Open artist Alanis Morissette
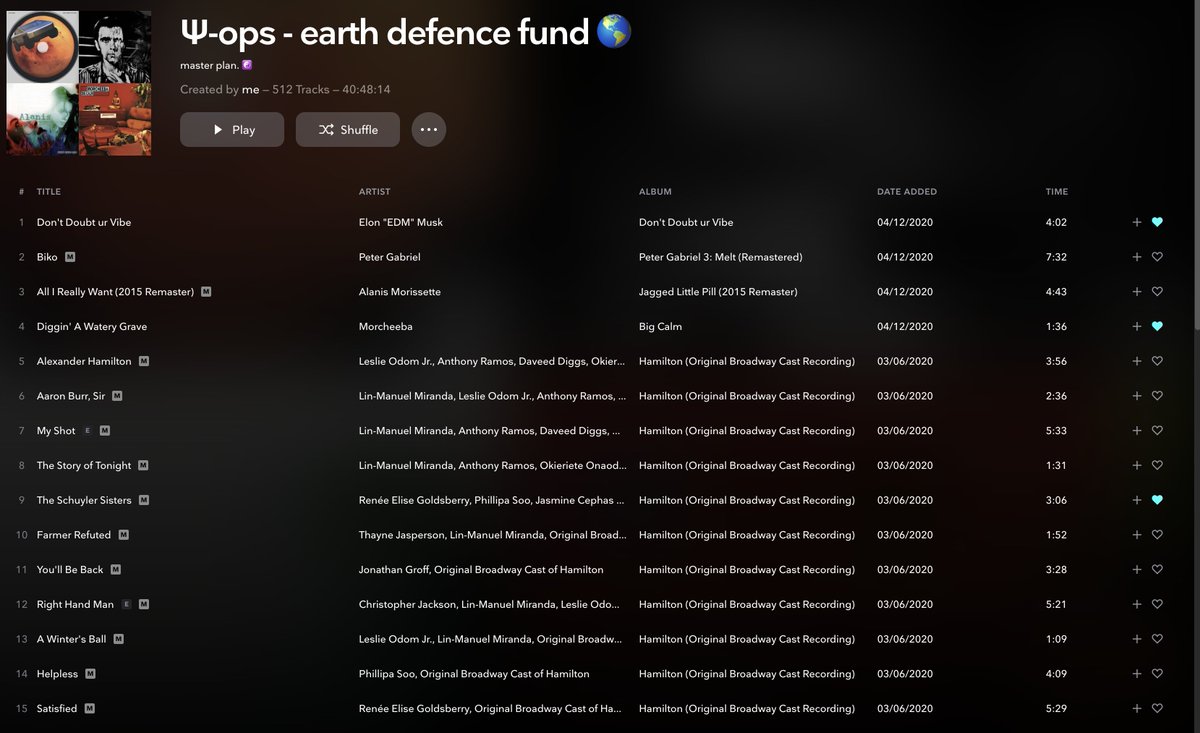The height and width of the screenshot is (733, 1200). [x=400, y=292]
